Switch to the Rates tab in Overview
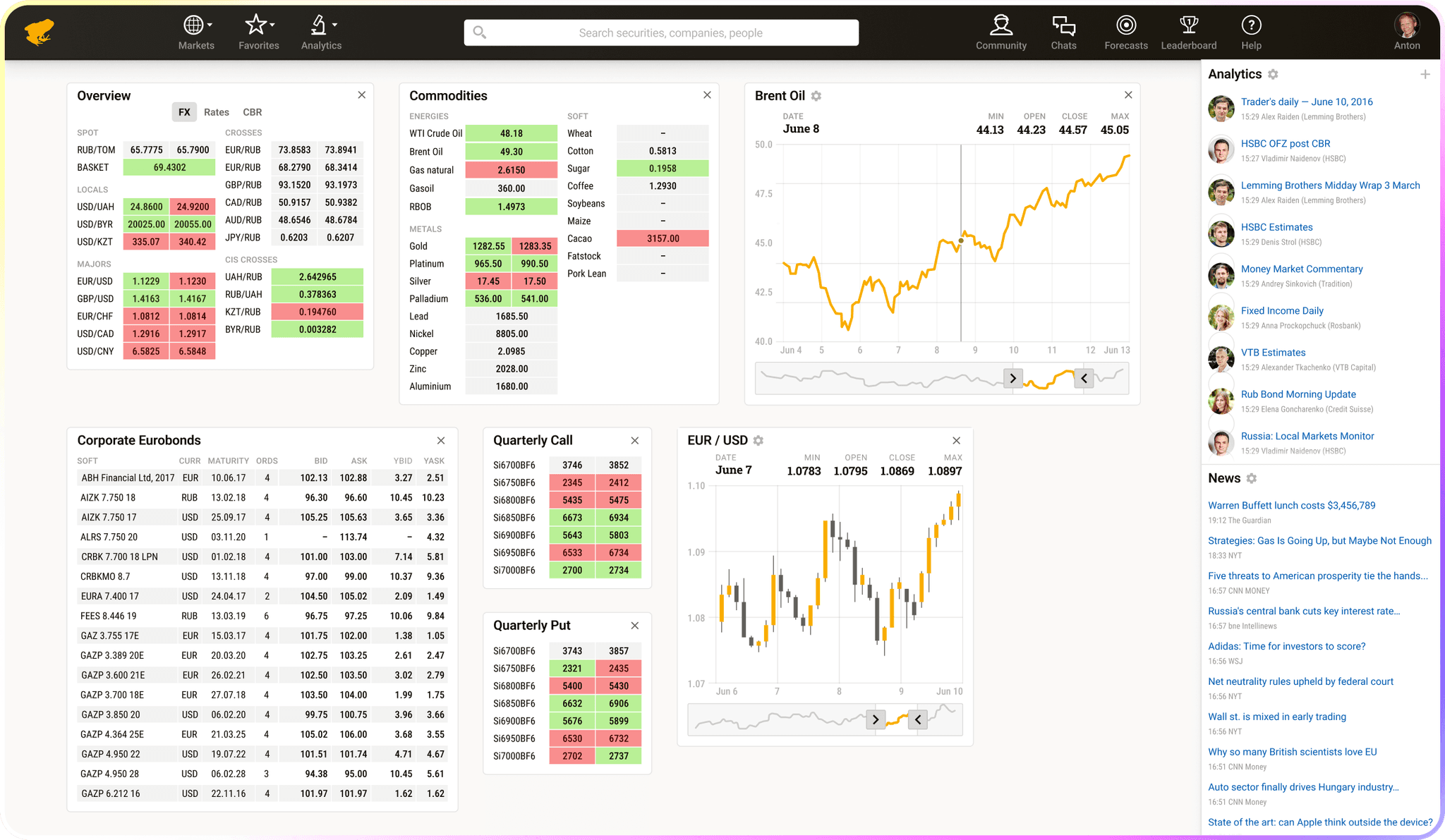This screenshot has width=1445, height=840. (x=216, y=112)
